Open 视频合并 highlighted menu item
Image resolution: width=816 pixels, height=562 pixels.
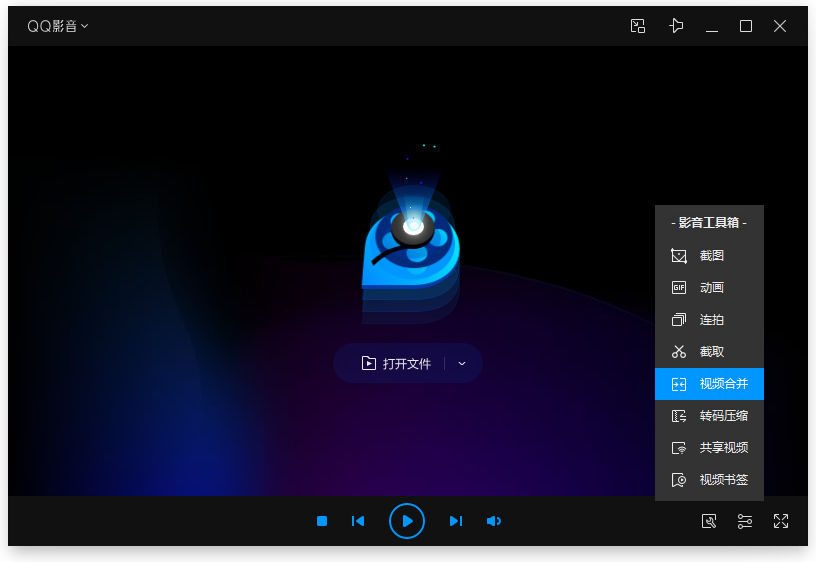coord(710,384)
